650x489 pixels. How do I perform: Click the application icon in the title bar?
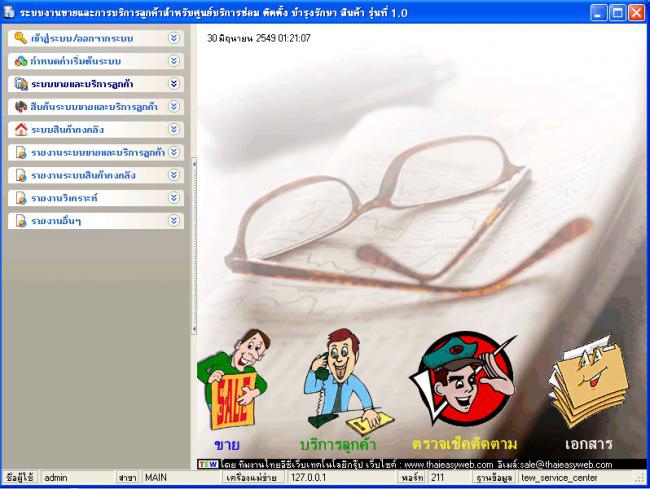pyautogui.click(x=9, y=12)
